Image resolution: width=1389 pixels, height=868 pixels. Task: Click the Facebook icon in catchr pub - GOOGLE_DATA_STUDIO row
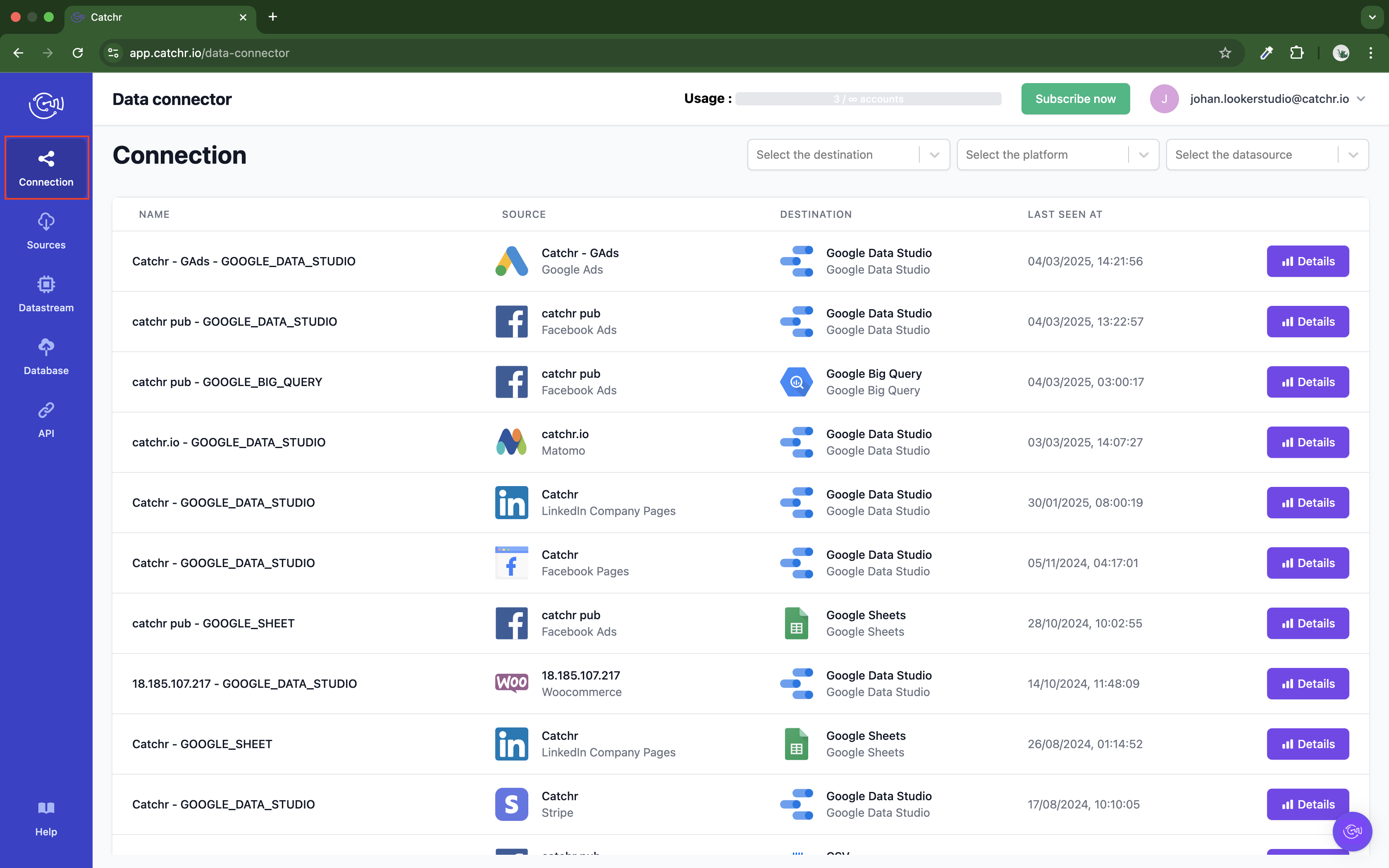pos(511,322)
